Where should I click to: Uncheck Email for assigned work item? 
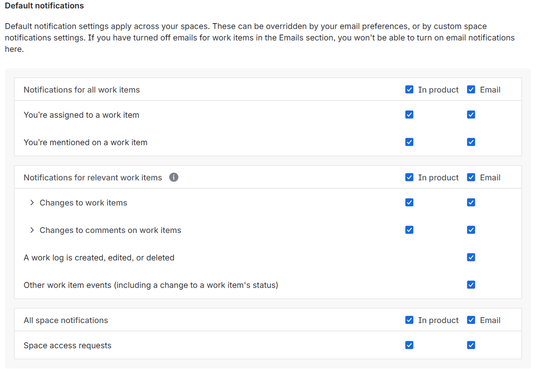471,115
